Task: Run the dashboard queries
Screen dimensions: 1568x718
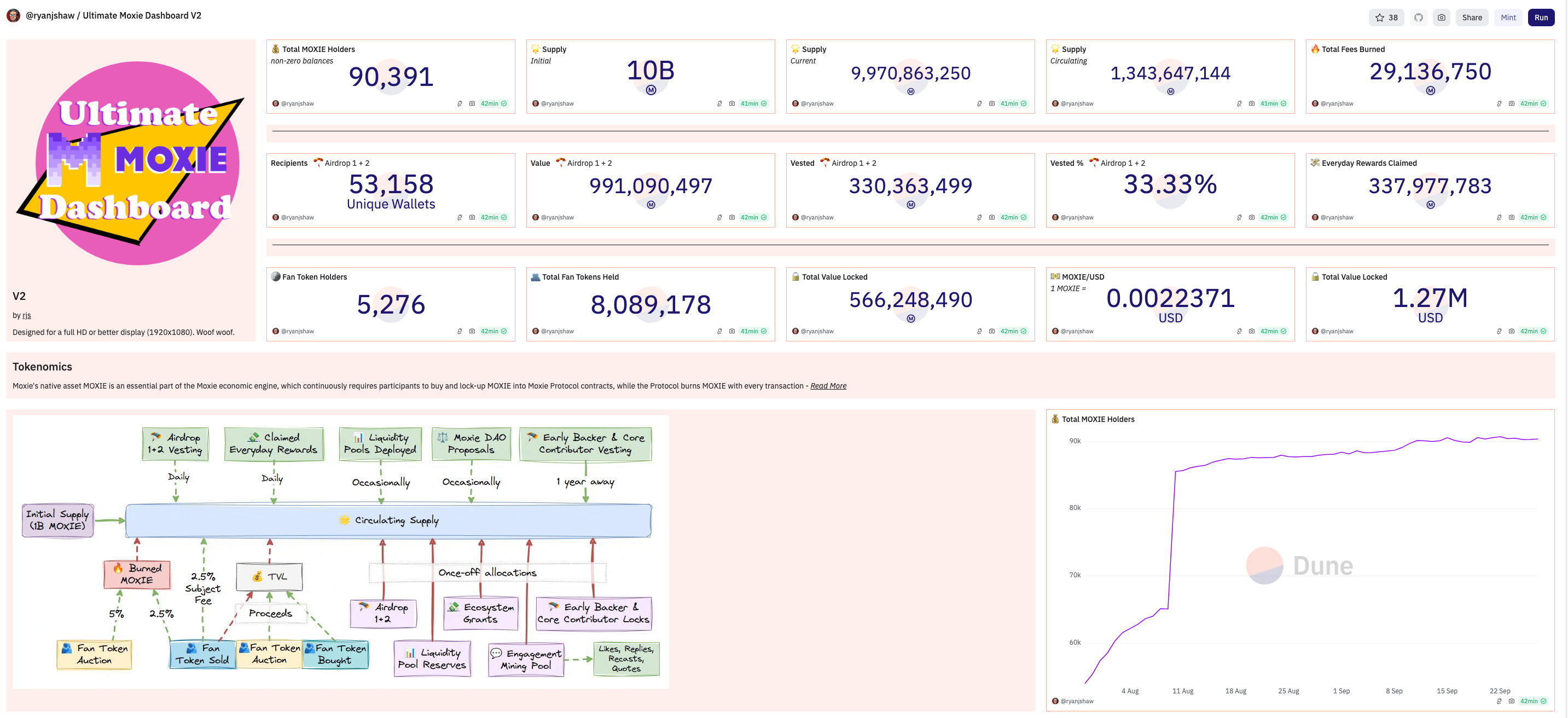Action: (1541, 18)
